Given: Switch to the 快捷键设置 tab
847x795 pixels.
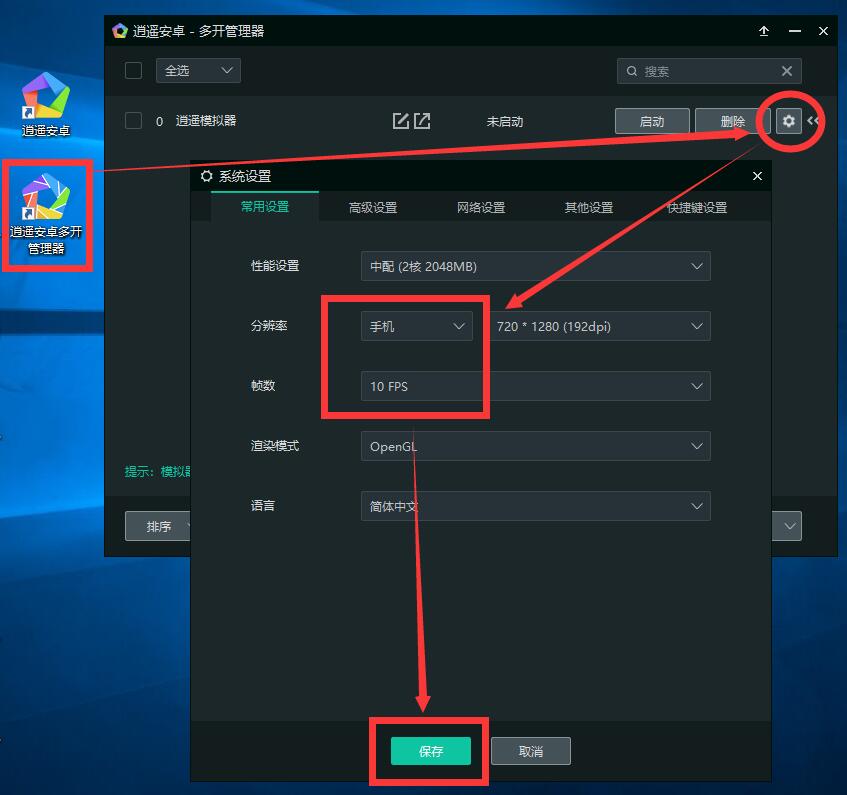Looking at the screenshot, I should (697, 207).
